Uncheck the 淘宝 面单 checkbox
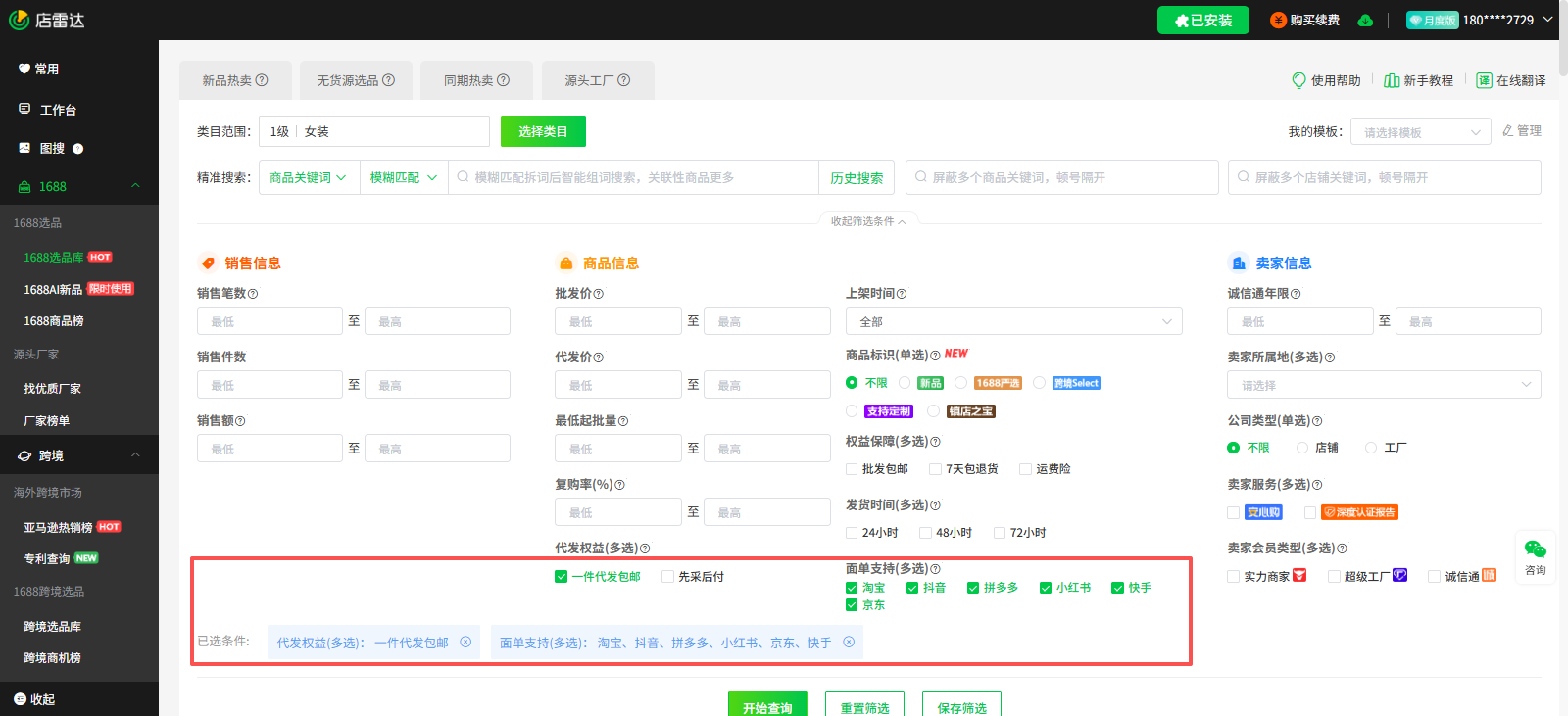This screenshot has width=1568, height=716. [x=852, y=588]
